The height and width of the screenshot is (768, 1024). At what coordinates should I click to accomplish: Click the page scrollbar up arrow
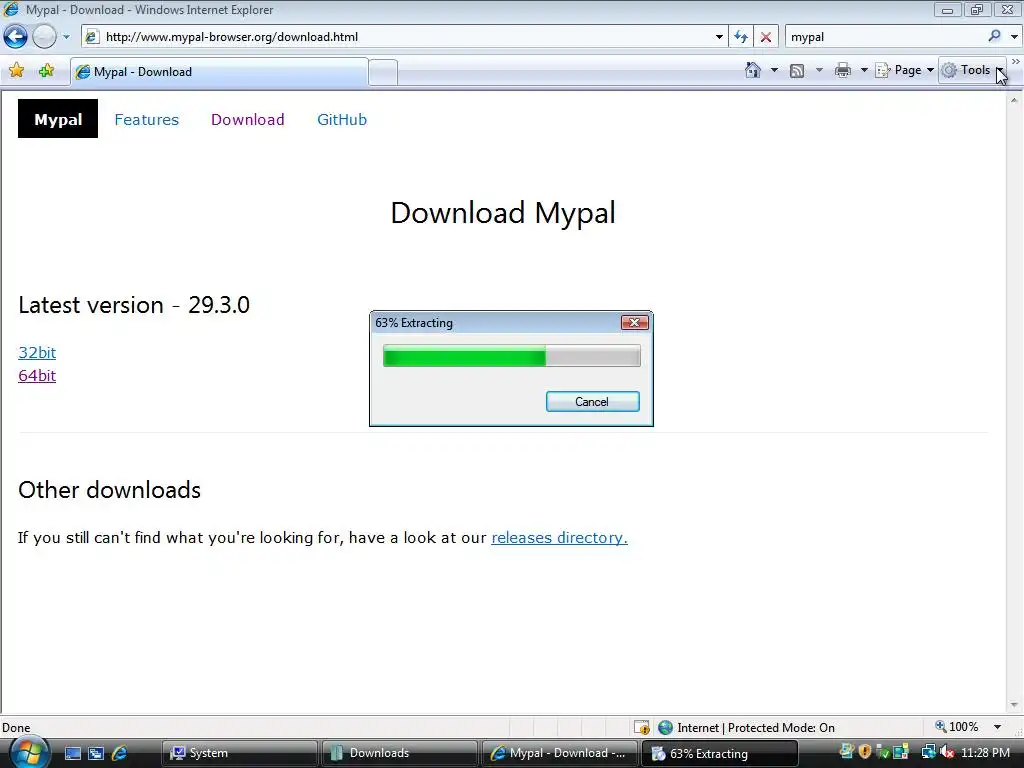(x=1014, y=101)
